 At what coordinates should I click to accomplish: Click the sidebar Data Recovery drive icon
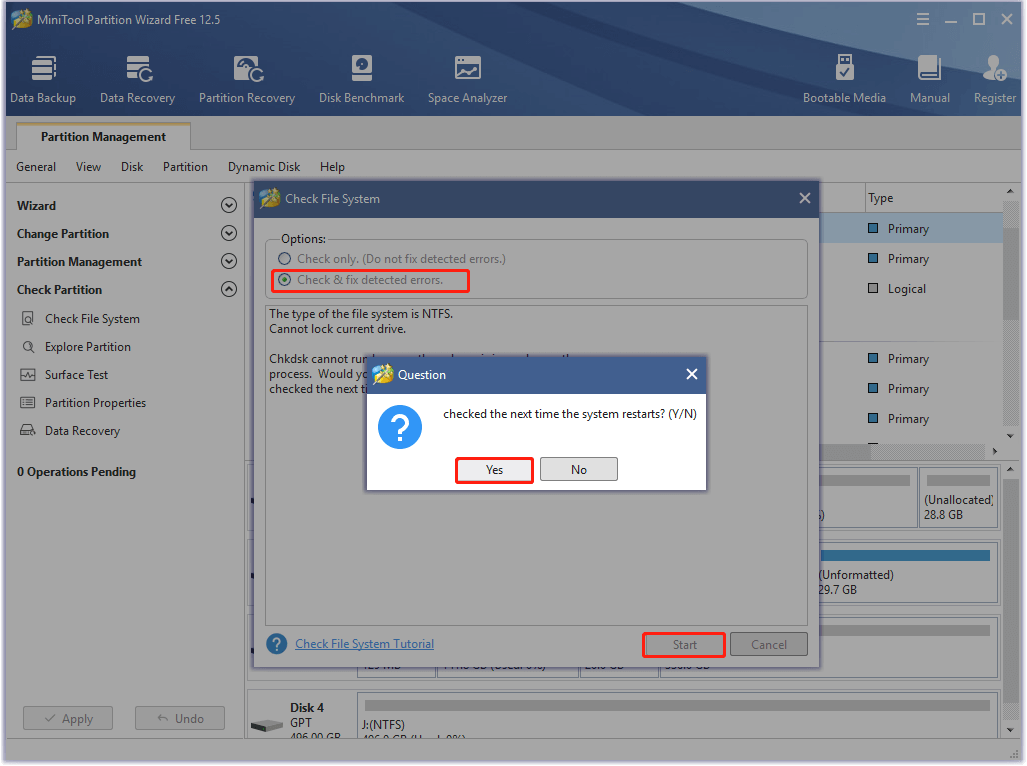click(28, 431)
